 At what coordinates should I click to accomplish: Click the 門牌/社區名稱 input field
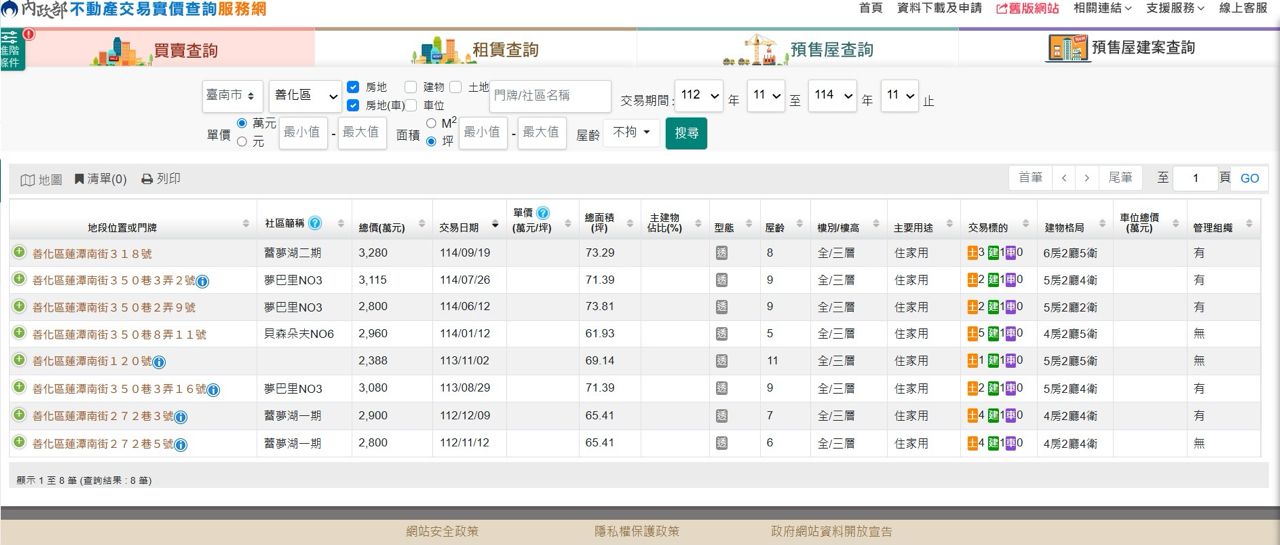[550, 96]
